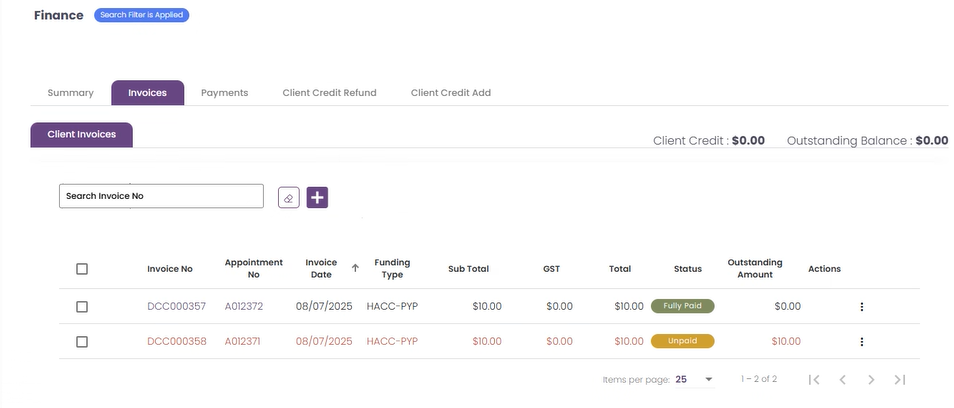Viewport: 954px width, 408px height.
Task: Open invoice link DCC000358
Action: pos(176,342)
